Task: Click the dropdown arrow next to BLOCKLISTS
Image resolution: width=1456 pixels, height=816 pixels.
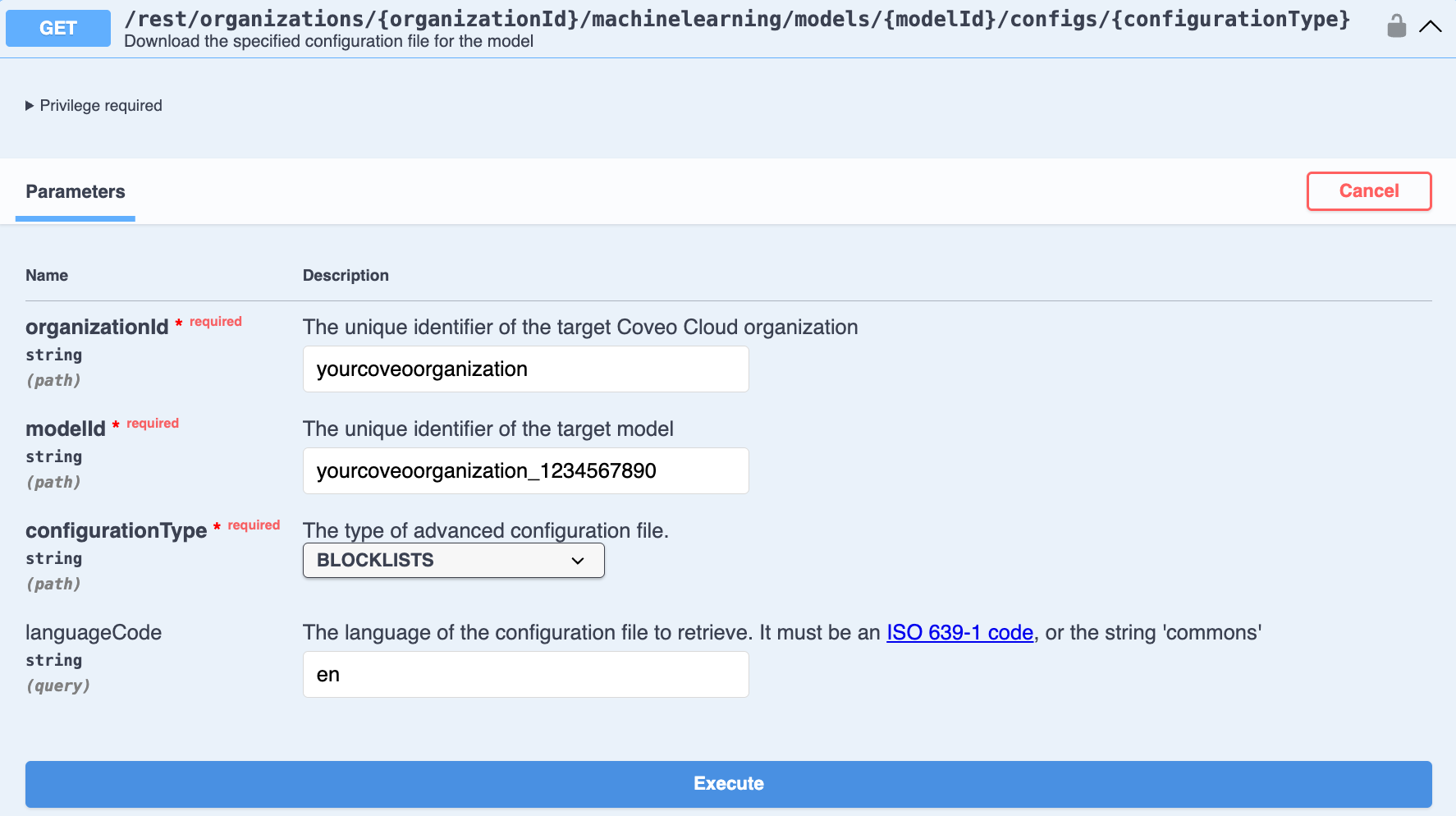Action: point(578,560)
